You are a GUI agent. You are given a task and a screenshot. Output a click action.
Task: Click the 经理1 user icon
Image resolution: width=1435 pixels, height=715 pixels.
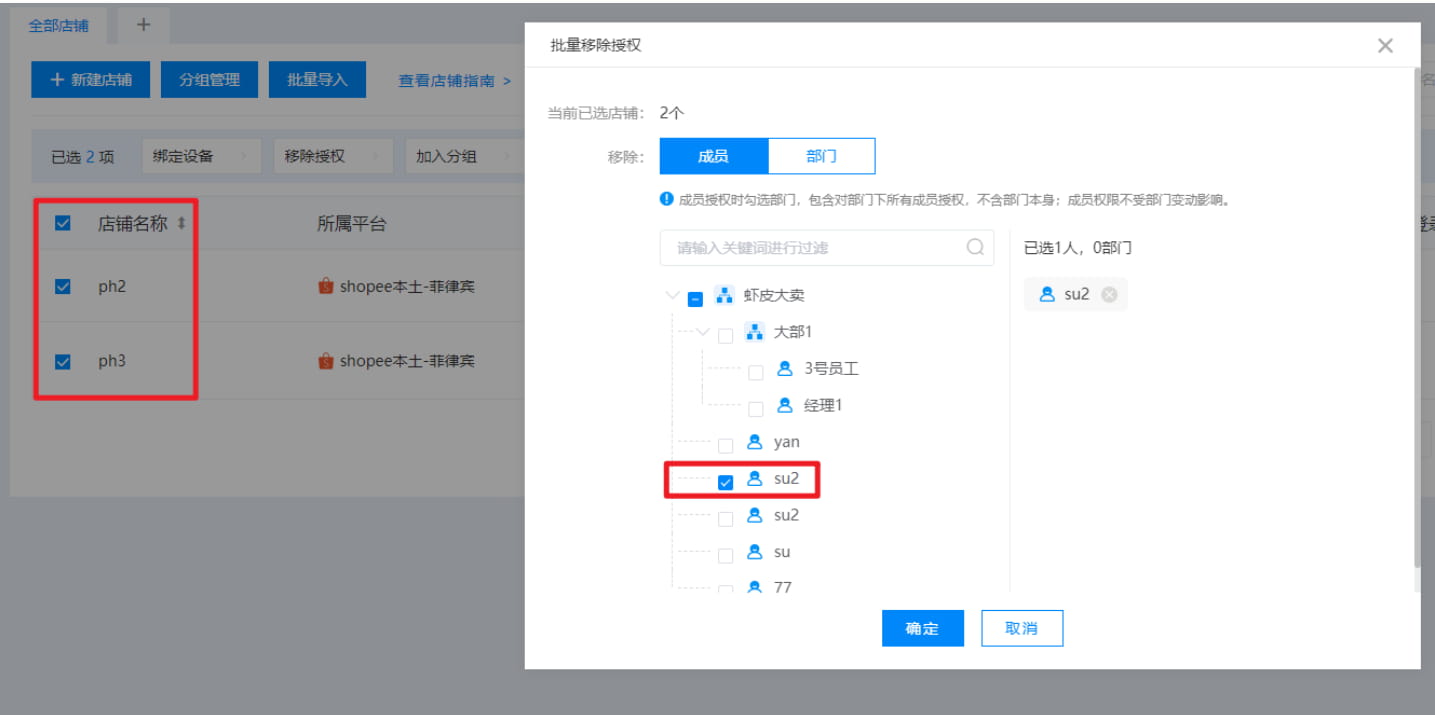pos(785,405)
